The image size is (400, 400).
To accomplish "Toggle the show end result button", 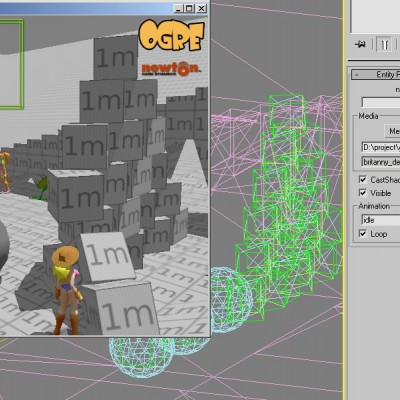I will click(384, 45).
